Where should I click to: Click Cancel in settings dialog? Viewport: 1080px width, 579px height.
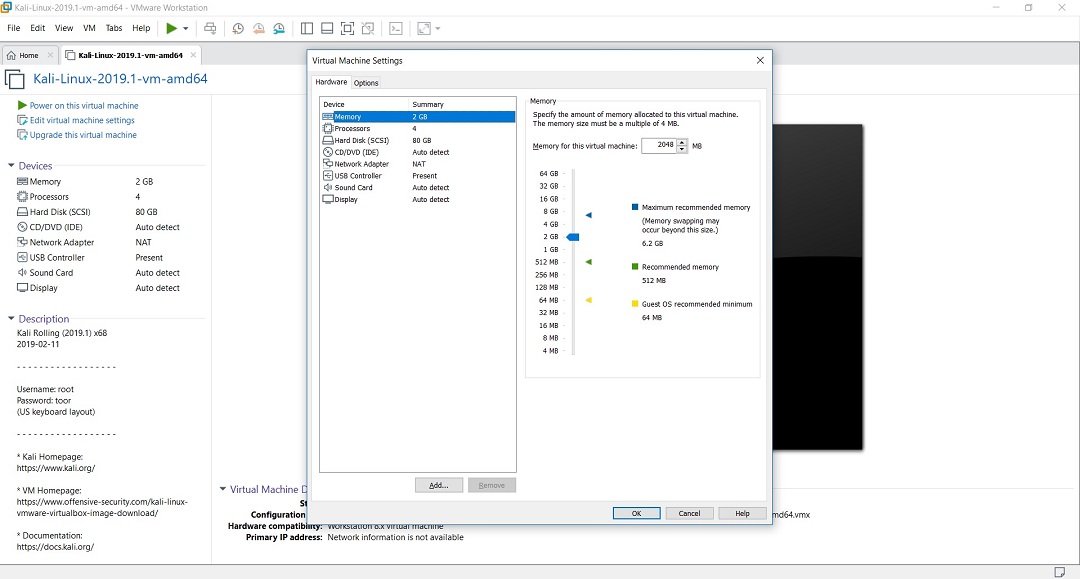689,514
